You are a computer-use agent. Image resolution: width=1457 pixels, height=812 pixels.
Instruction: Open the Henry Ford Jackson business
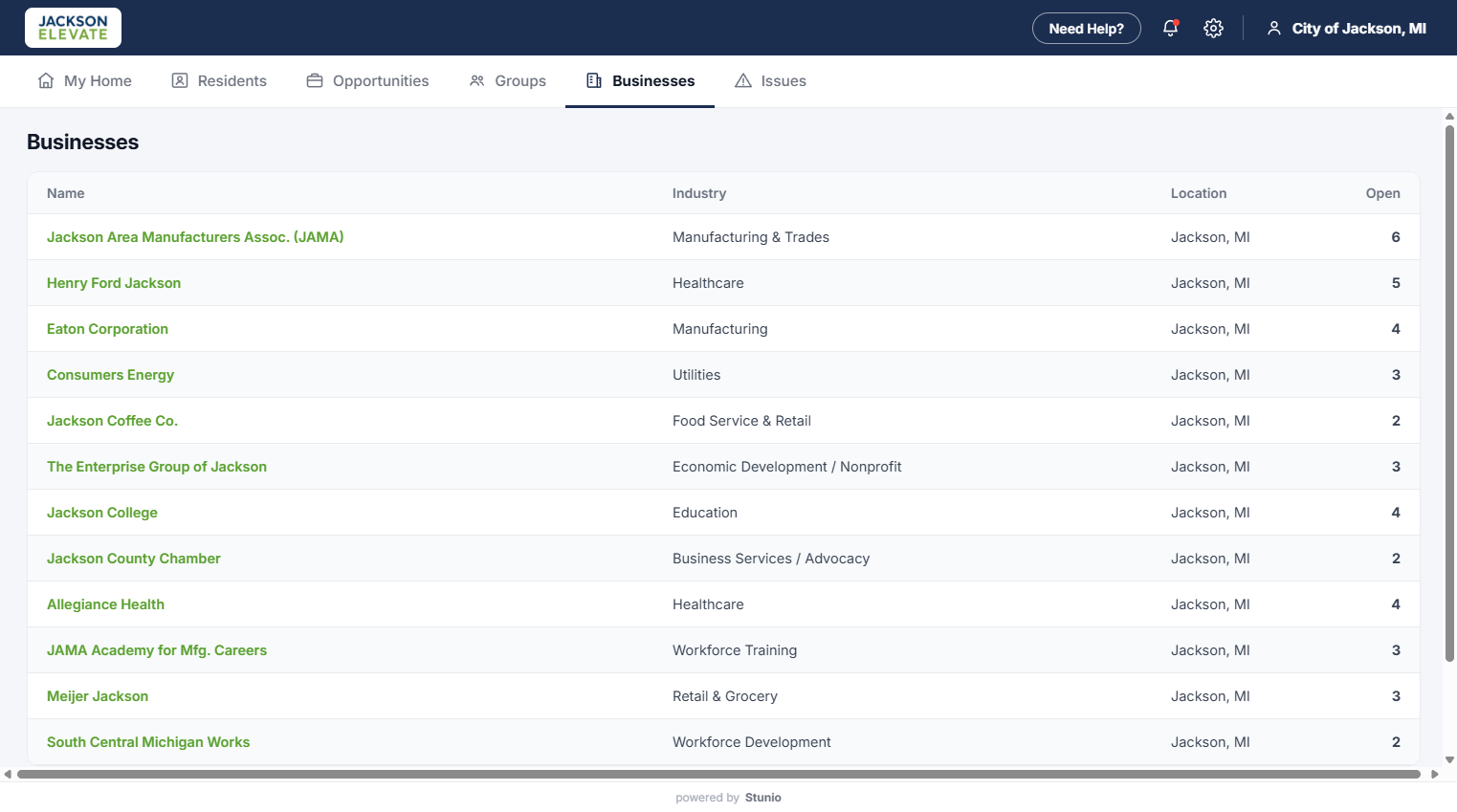[114, 283]
